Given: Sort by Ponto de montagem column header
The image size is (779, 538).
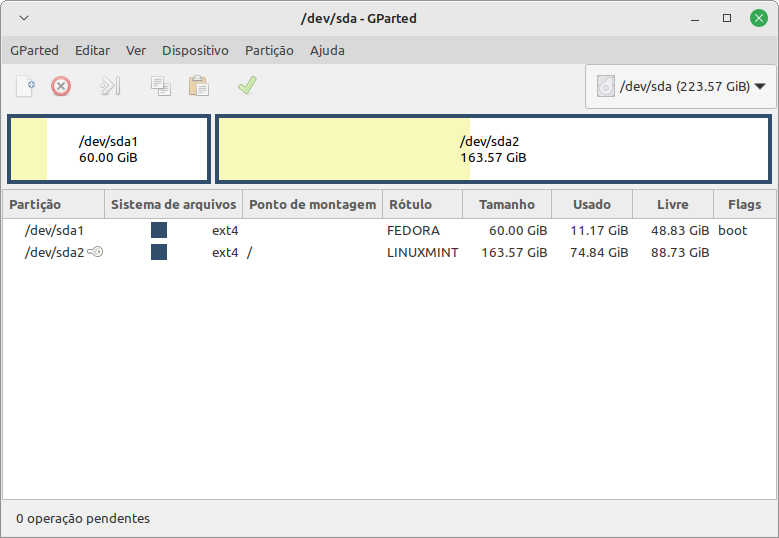Looking at the screenshot, I should 312,204.
